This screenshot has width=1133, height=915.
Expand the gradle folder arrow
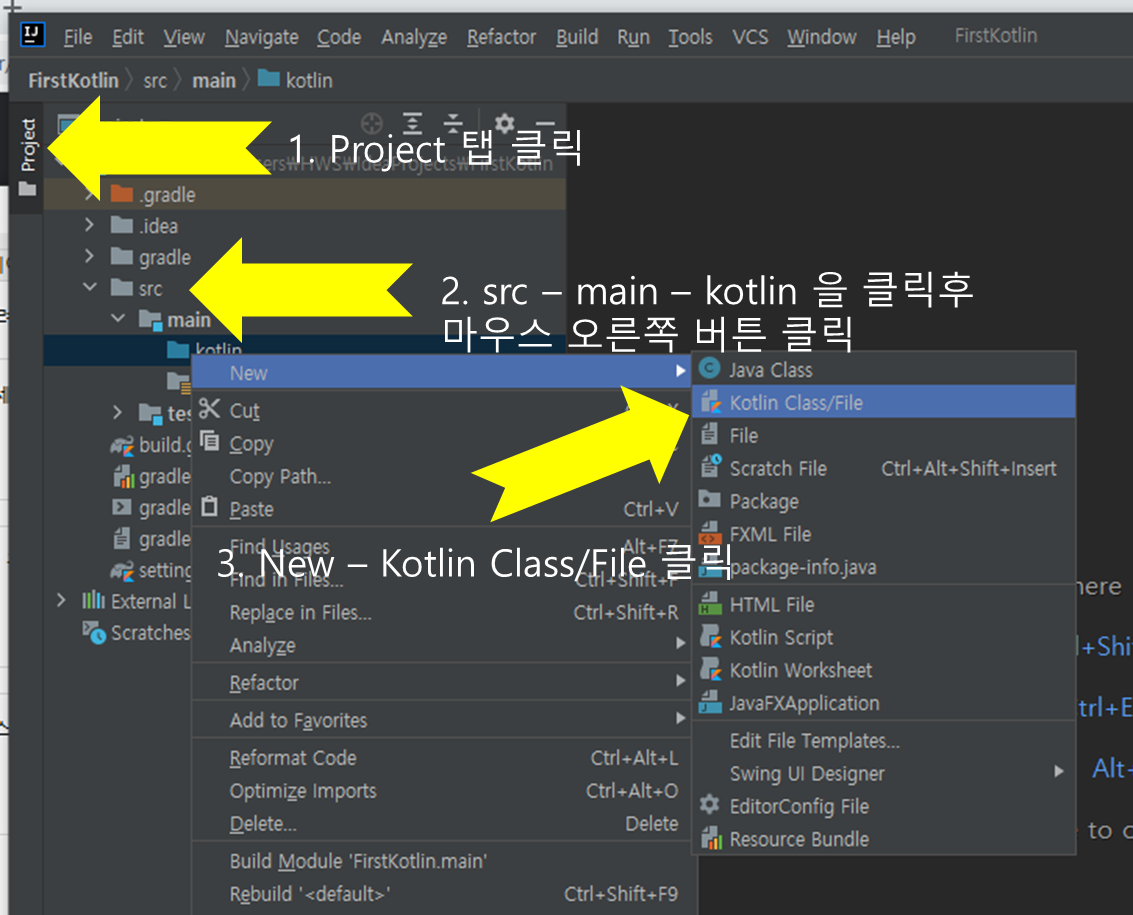pos(89,257)
